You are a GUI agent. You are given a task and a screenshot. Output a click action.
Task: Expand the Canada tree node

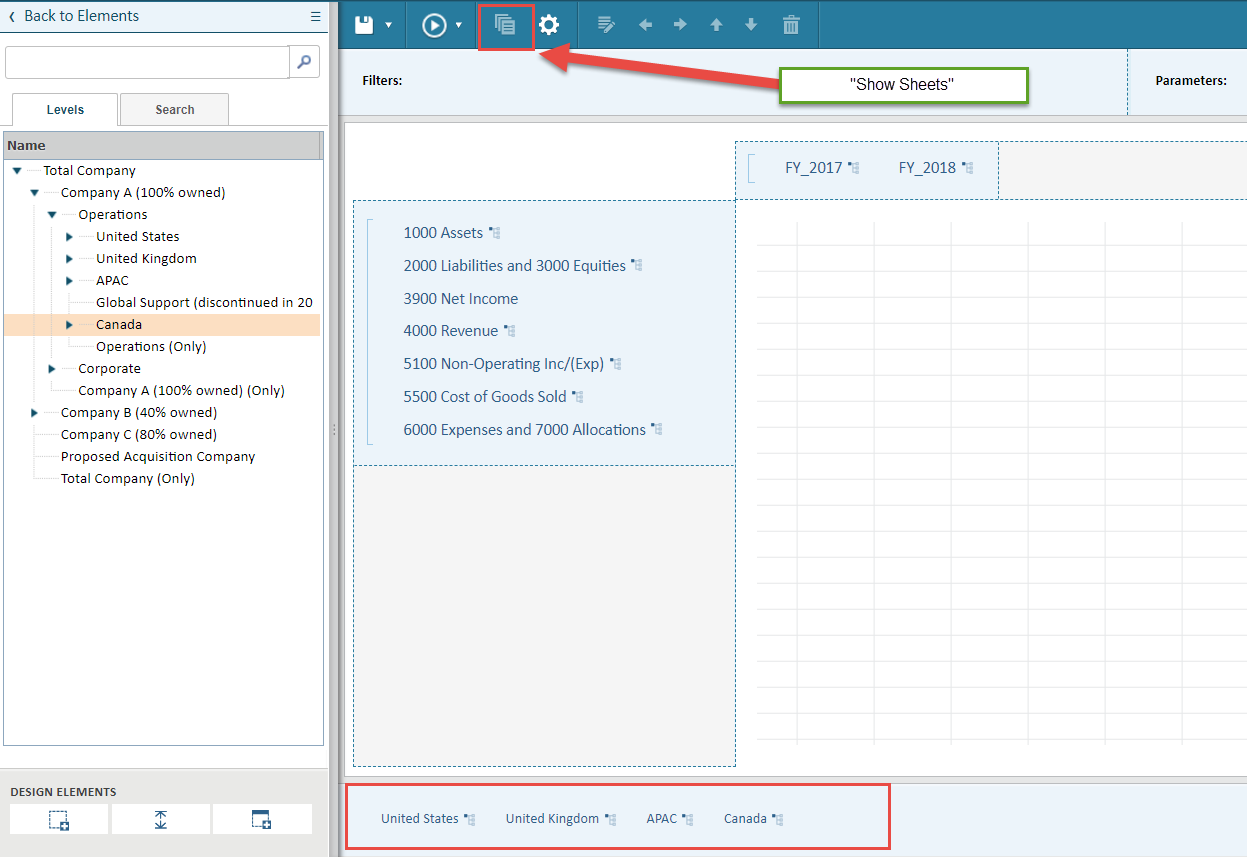(x=69, y=325)
